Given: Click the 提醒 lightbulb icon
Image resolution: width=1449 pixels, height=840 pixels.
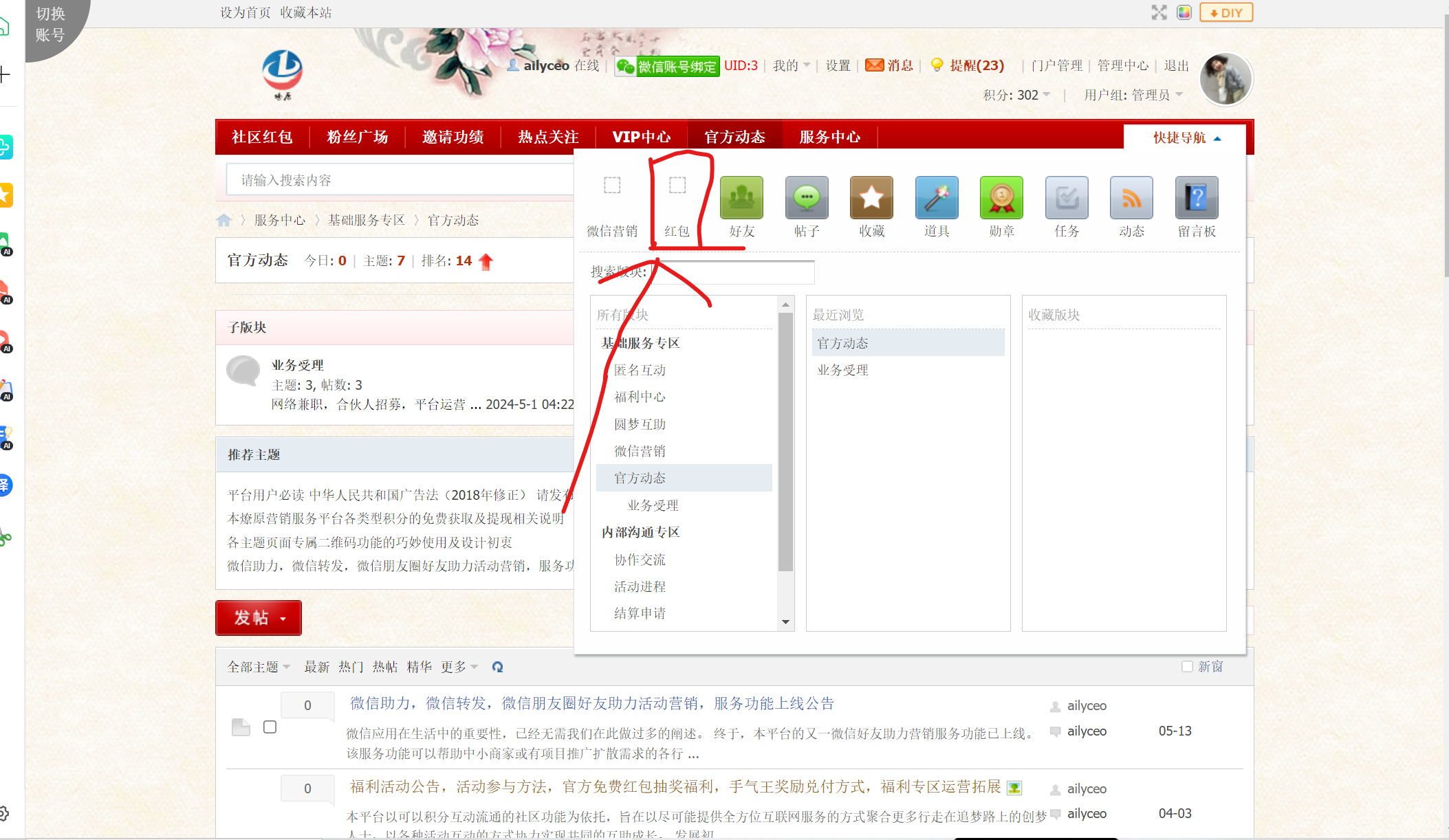Looking at the screenshot, I should click(937, 65).
